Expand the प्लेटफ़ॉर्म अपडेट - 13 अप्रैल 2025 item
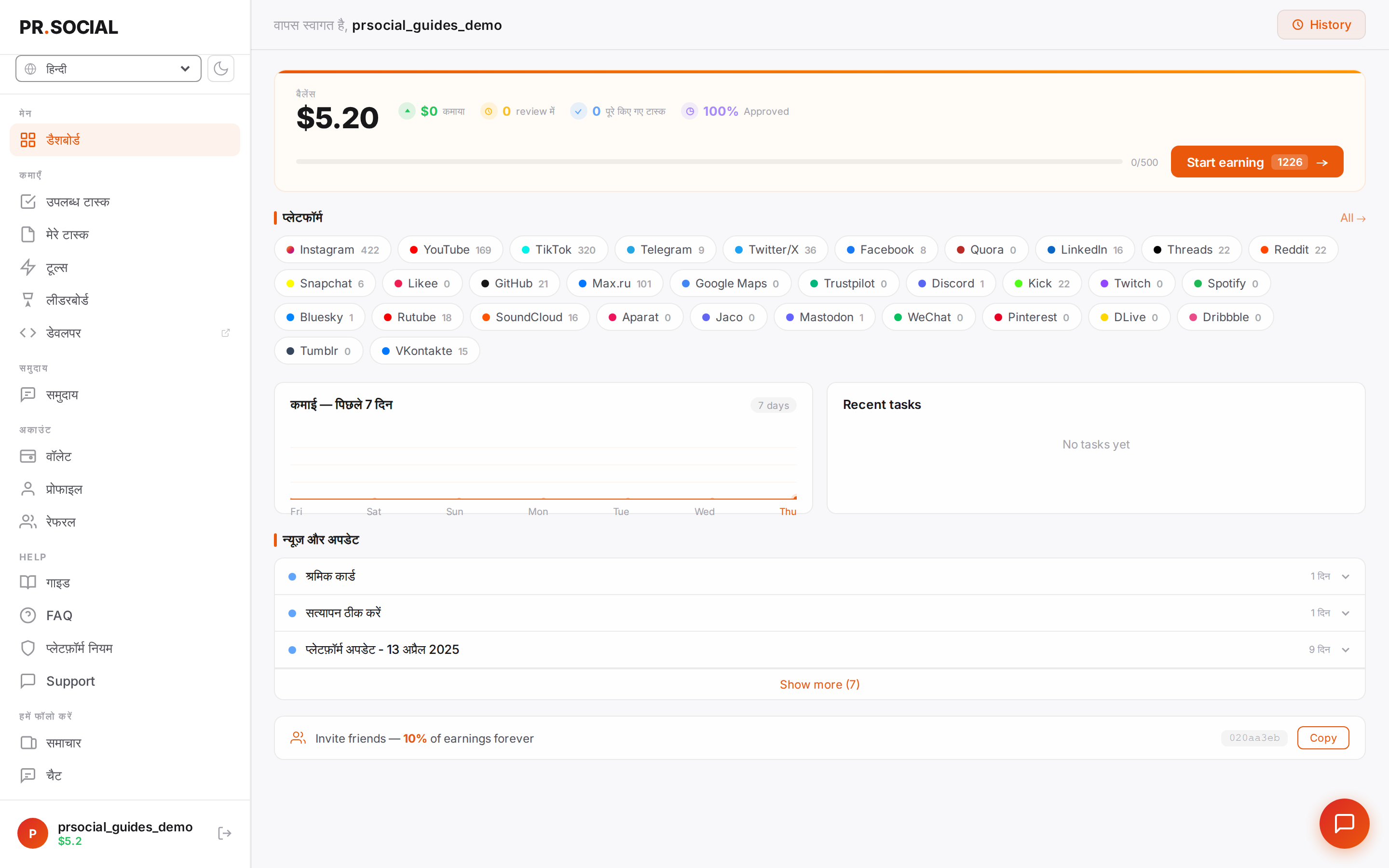1389x868 pixels. (x=819, y=649)
